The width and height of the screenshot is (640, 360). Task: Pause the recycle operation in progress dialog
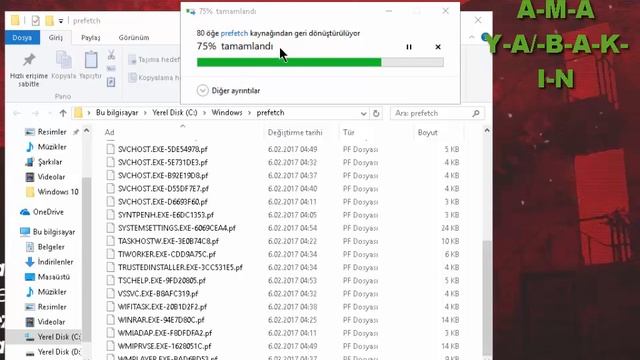tap(409, 47)
